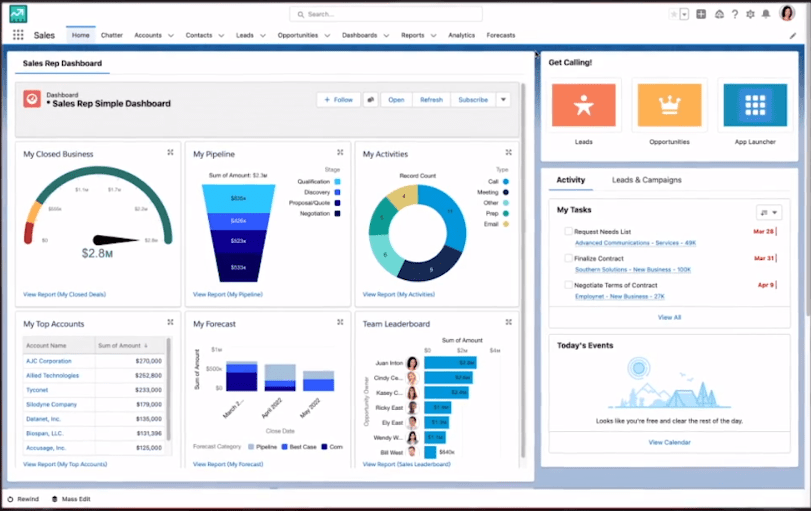This screenshot has height=511, width=811.
Task: Open Advanced Communications - Services - 49K link
Action: pyautogui.click(x=635, y=243)
